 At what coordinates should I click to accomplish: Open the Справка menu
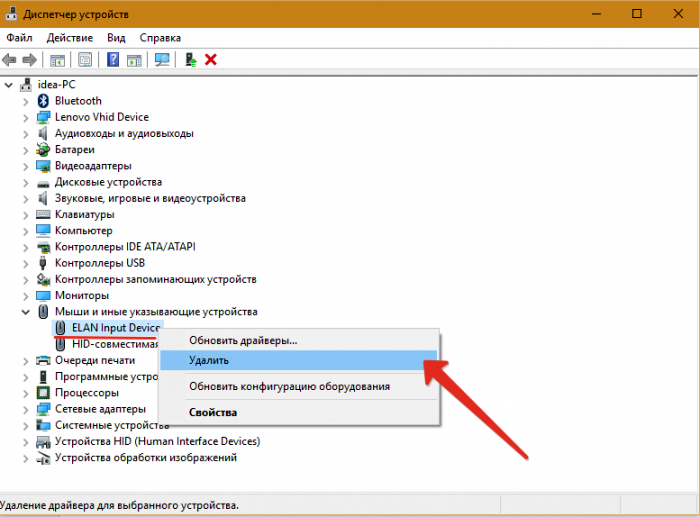[x=160, y=38]
